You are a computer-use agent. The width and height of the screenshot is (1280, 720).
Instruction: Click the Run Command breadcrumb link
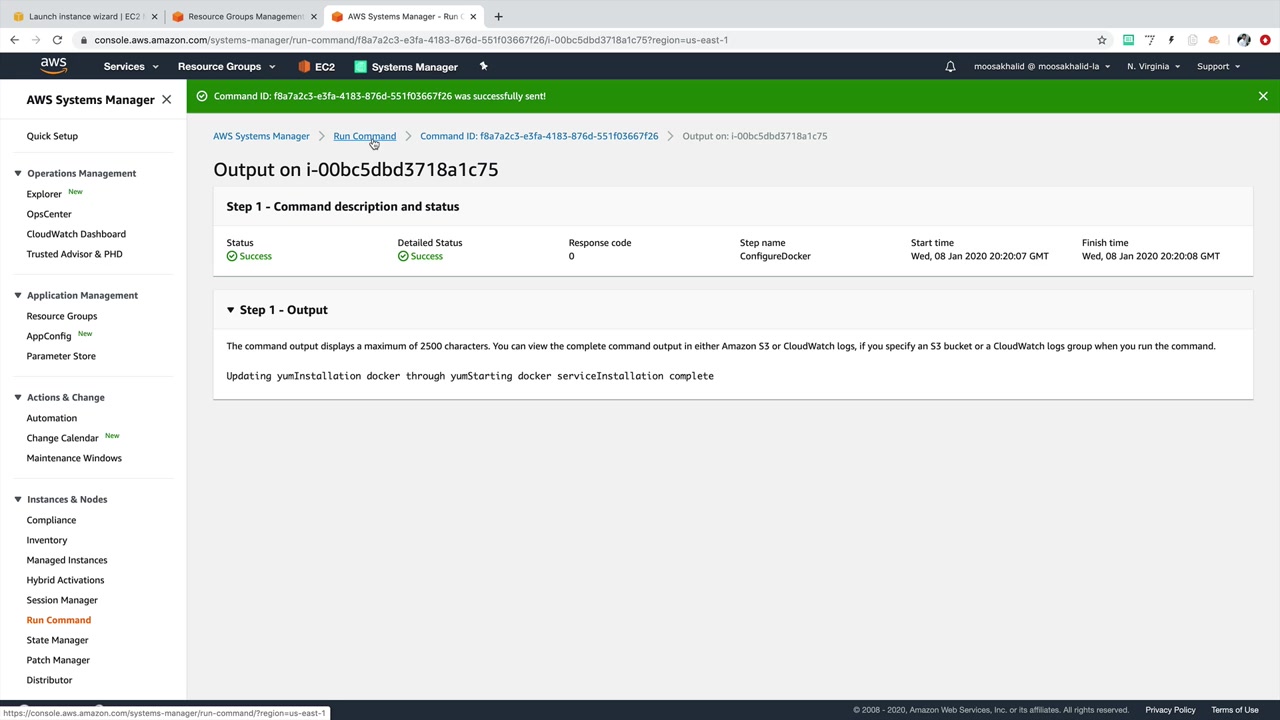364,136
